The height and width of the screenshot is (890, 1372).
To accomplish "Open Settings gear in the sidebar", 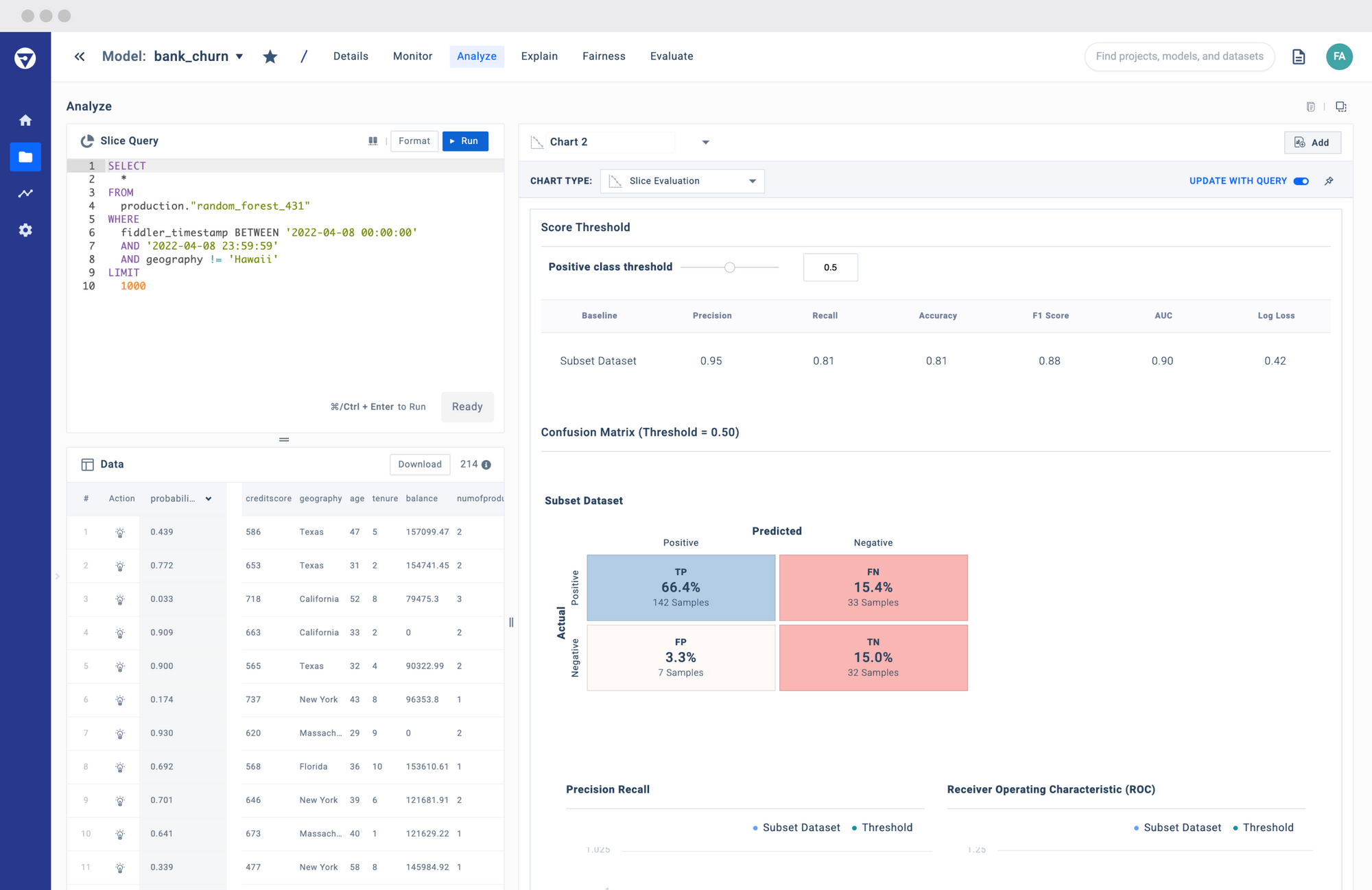I will [x=25, y=230].
